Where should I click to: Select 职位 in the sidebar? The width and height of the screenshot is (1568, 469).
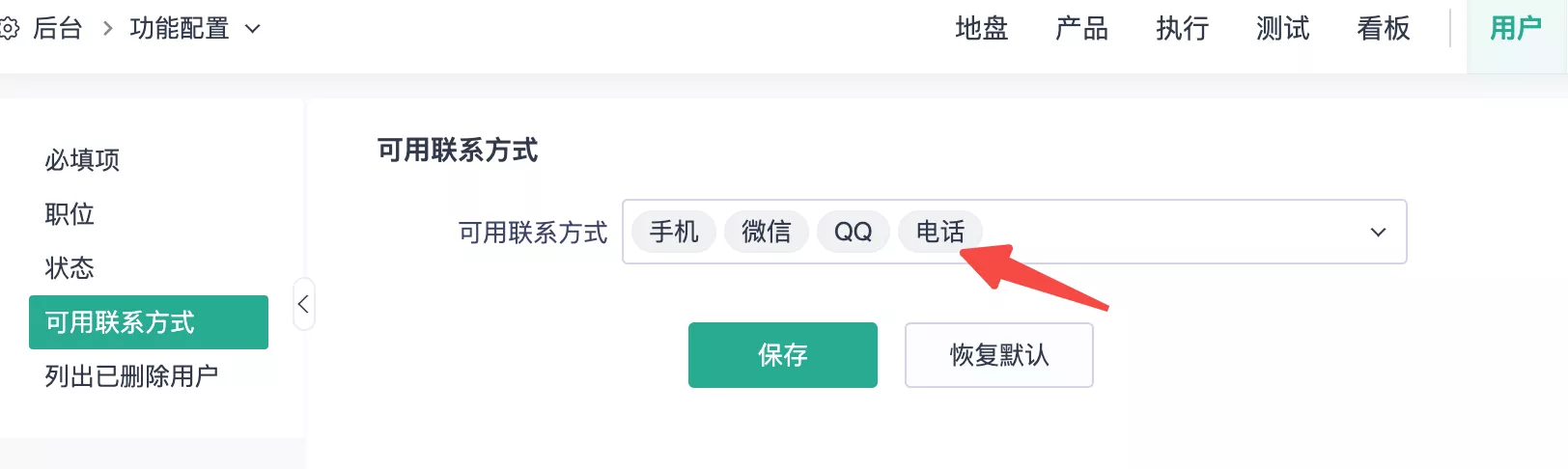click(70, 213)
